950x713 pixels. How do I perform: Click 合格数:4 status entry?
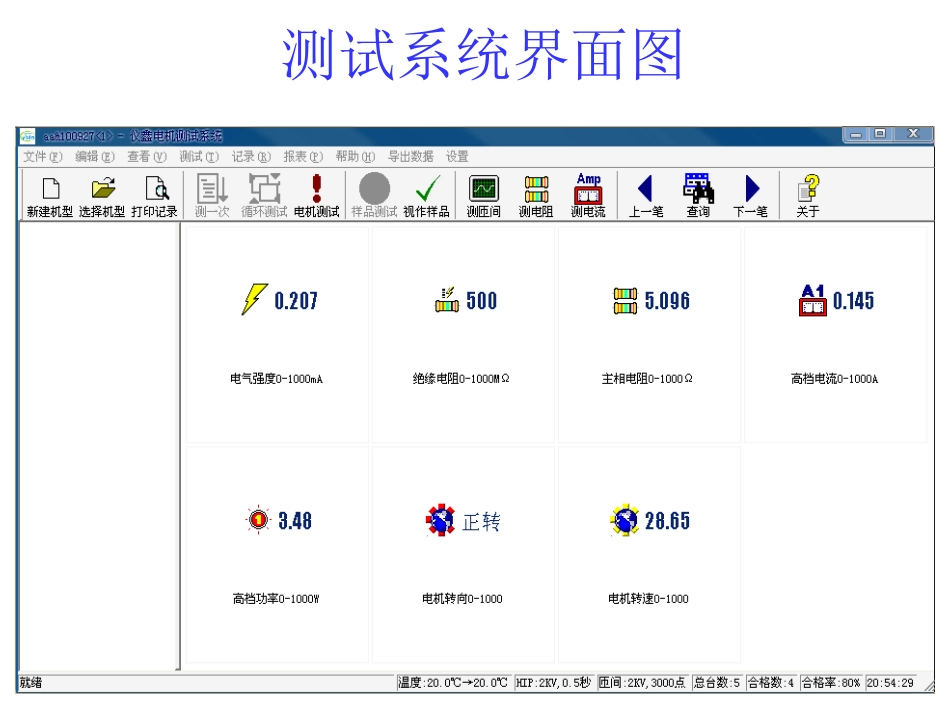point(771,683)
